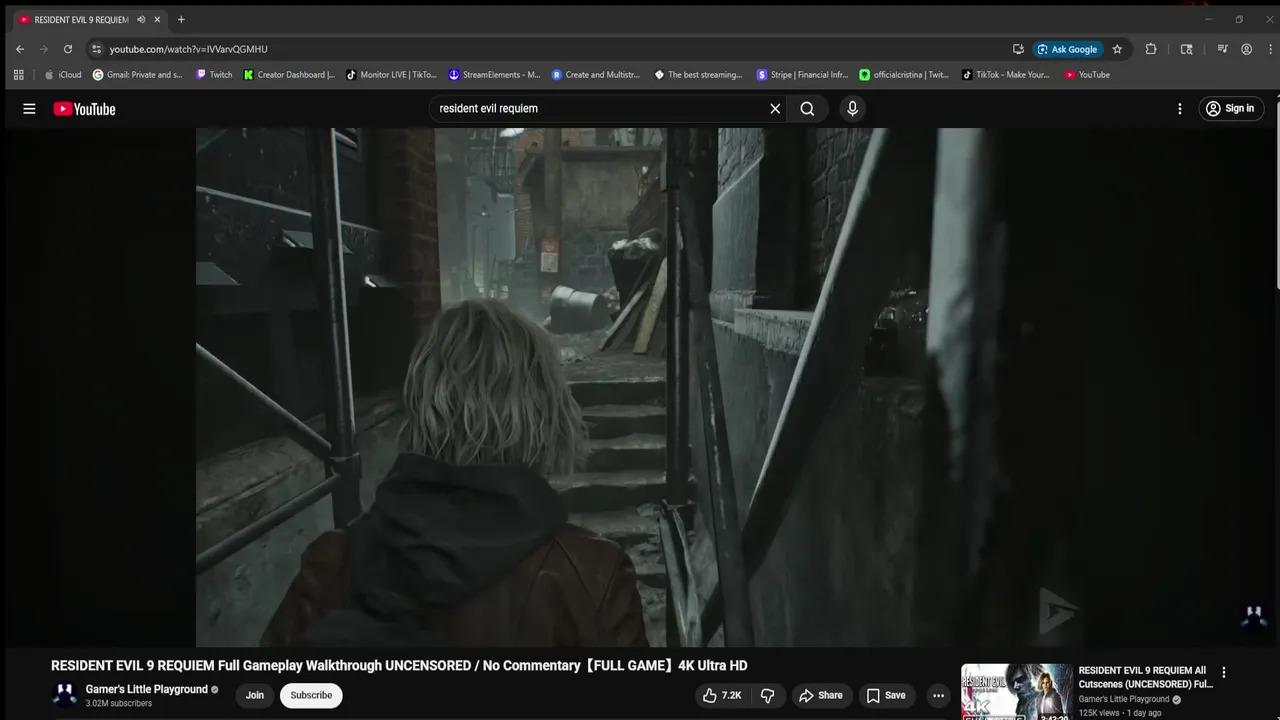Open Create and Multistream bookmark
This screenshot has height=720, width=1280.
point(596,75)
